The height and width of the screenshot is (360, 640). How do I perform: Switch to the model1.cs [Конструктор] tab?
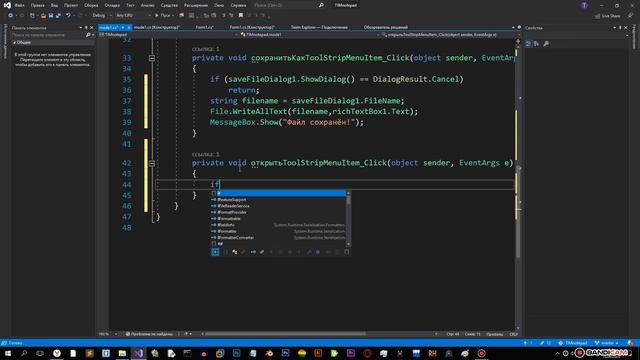tap(157, 27)
